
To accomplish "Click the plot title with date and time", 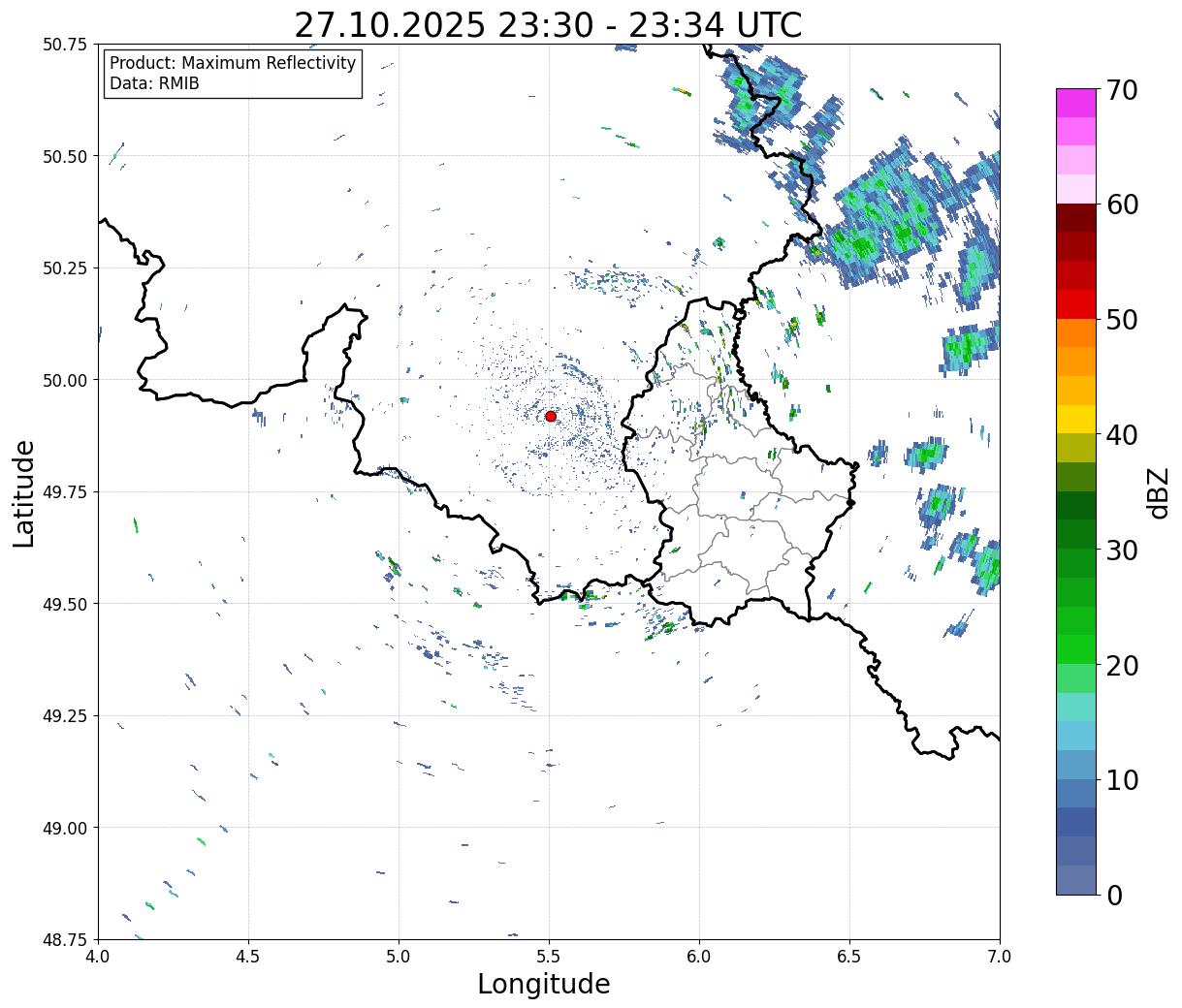I will [x=548, y=25].
